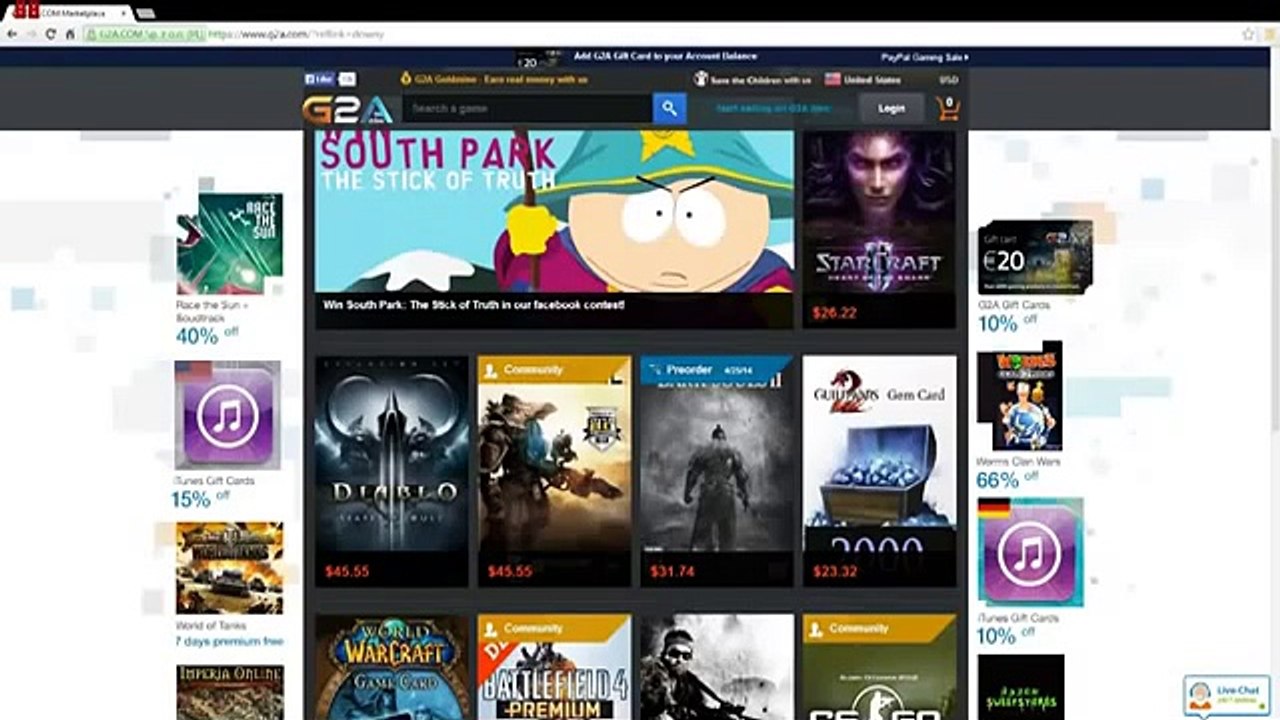Click the Login button

tap(891, 108)
